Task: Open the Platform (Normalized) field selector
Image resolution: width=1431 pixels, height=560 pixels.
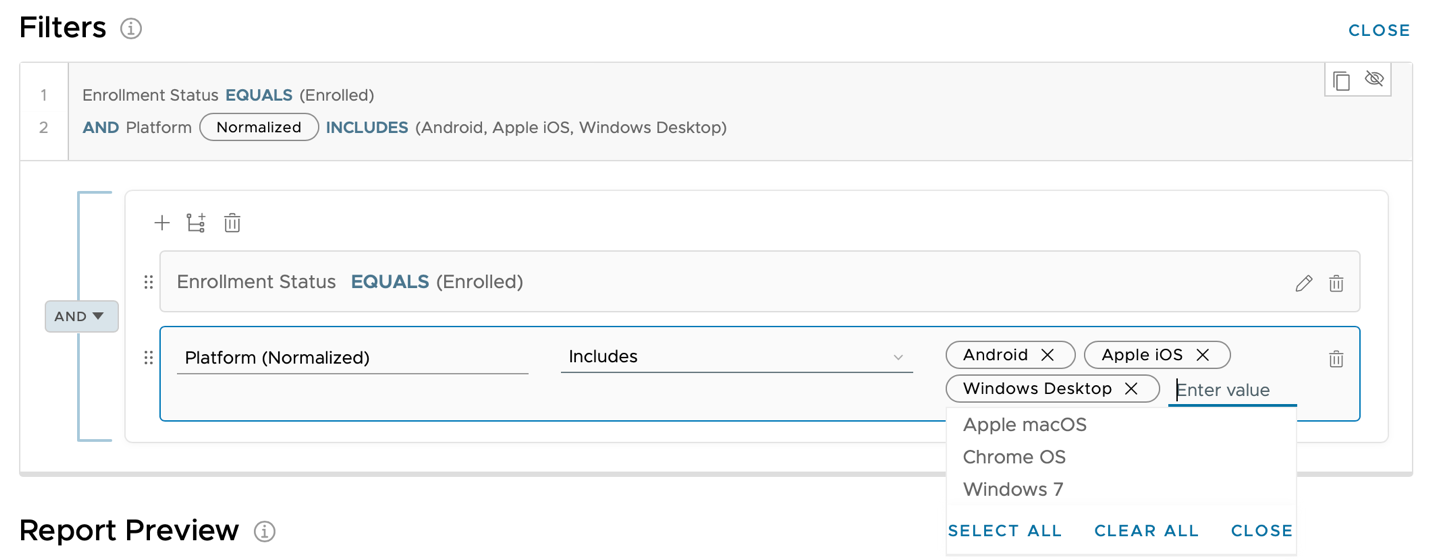Action: point(352,358)
